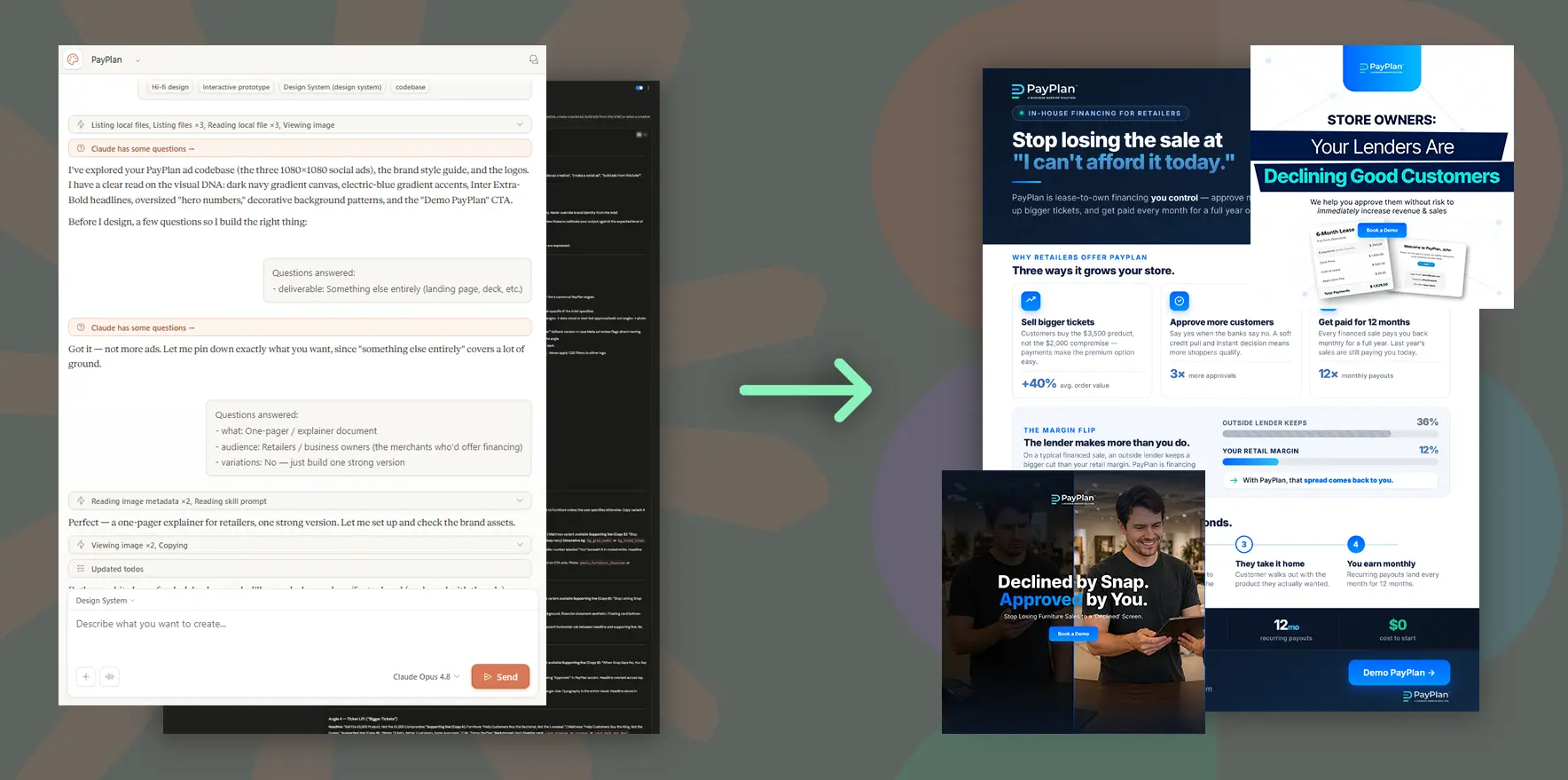Select the Design System (design system) chip

click(333, 87)
